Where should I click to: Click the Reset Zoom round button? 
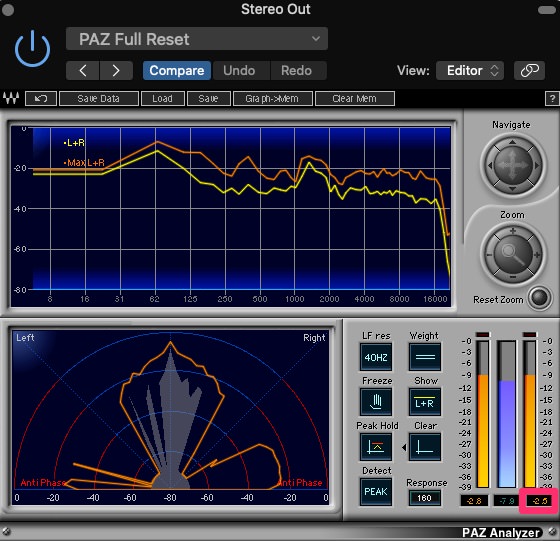539,297
